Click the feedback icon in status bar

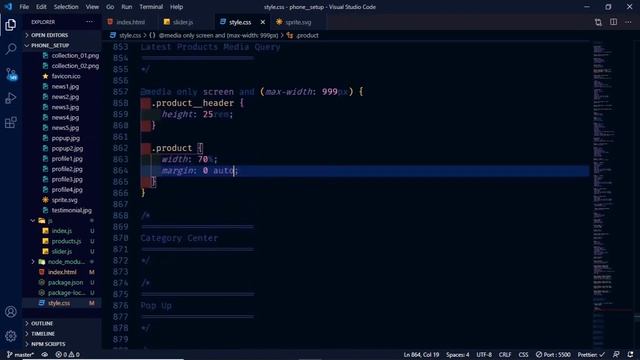point(616,355)
